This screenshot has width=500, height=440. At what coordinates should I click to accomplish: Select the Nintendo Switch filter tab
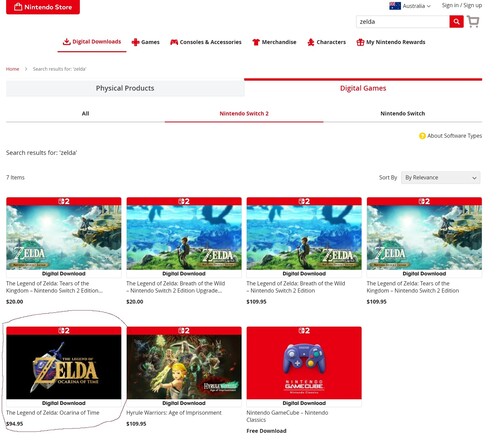(x=403, y=114)
